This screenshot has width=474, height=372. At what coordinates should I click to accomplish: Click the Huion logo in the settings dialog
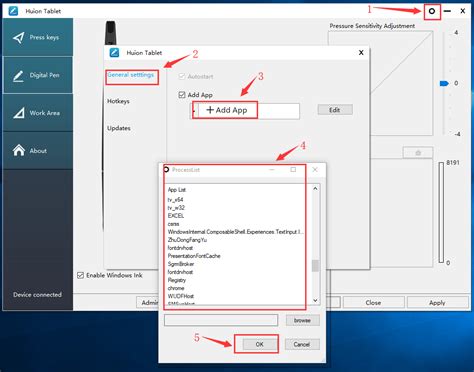coord(114,53)
